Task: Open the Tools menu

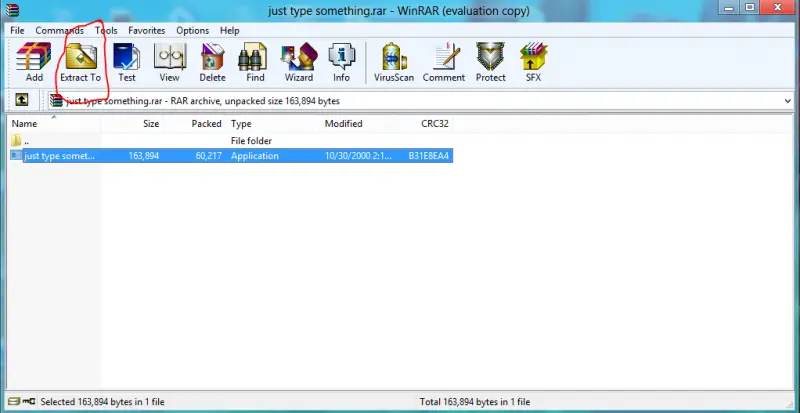Action: point(106,31)
